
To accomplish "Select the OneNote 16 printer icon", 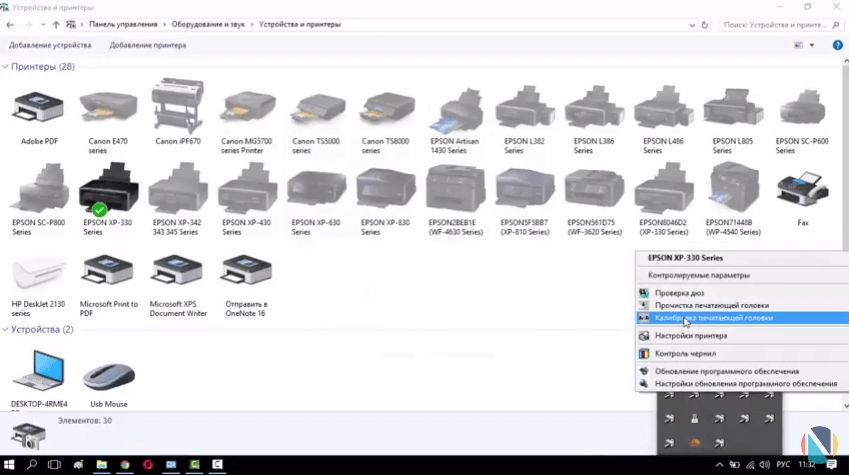I will pos(247,271).
